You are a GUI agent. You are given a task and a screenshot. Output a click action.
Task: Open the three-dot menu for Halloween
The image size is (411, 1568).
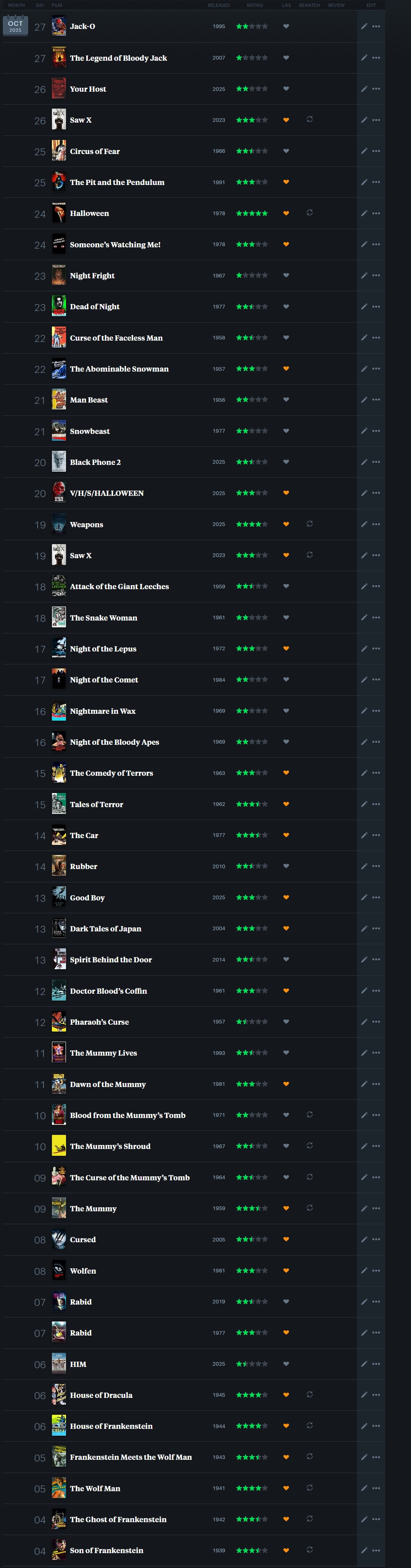[376, 214]
